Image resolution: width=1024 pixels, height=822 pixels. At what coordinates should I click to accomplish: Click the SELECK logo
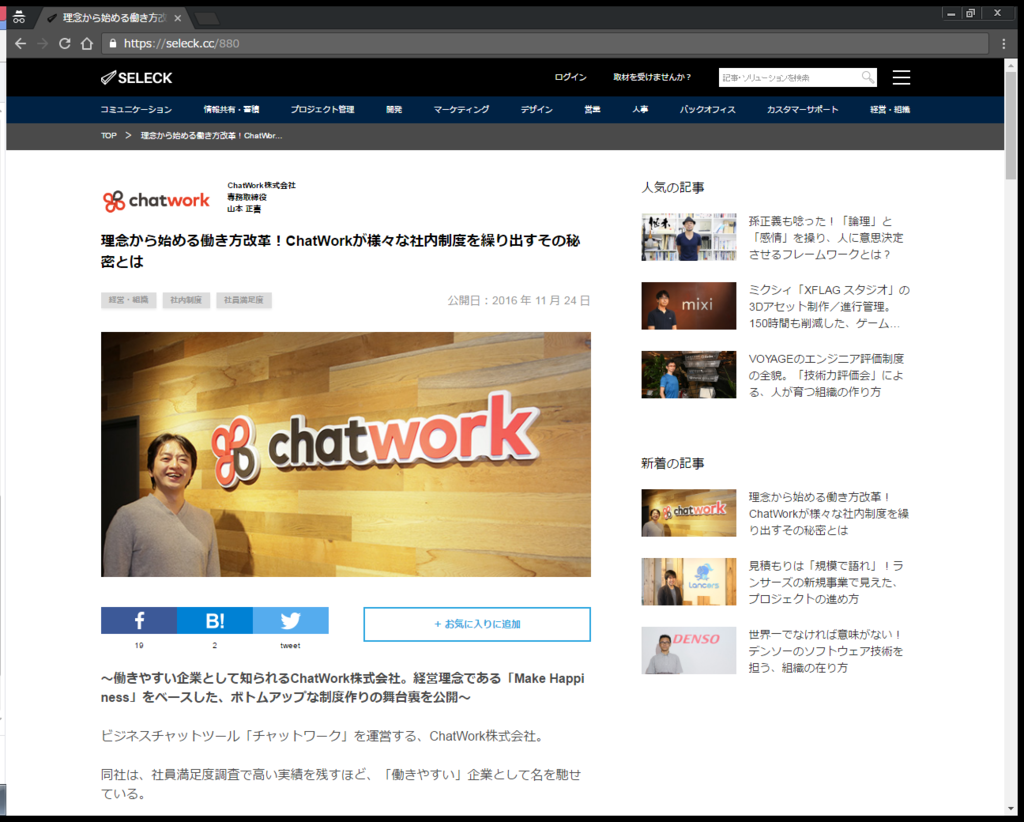(x=136, y=78)
